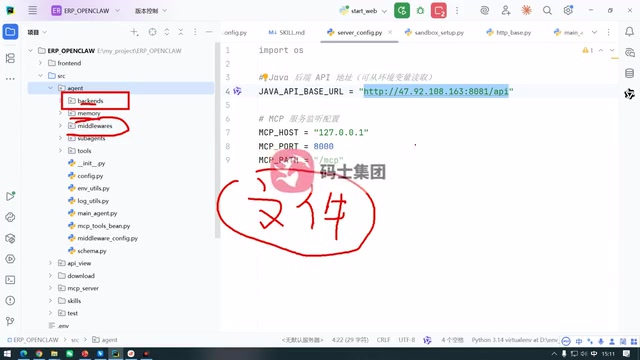The height and width of the screenshot is (360, 640).
Task: Open the Problems tool window
Action: tap(10, 300)
